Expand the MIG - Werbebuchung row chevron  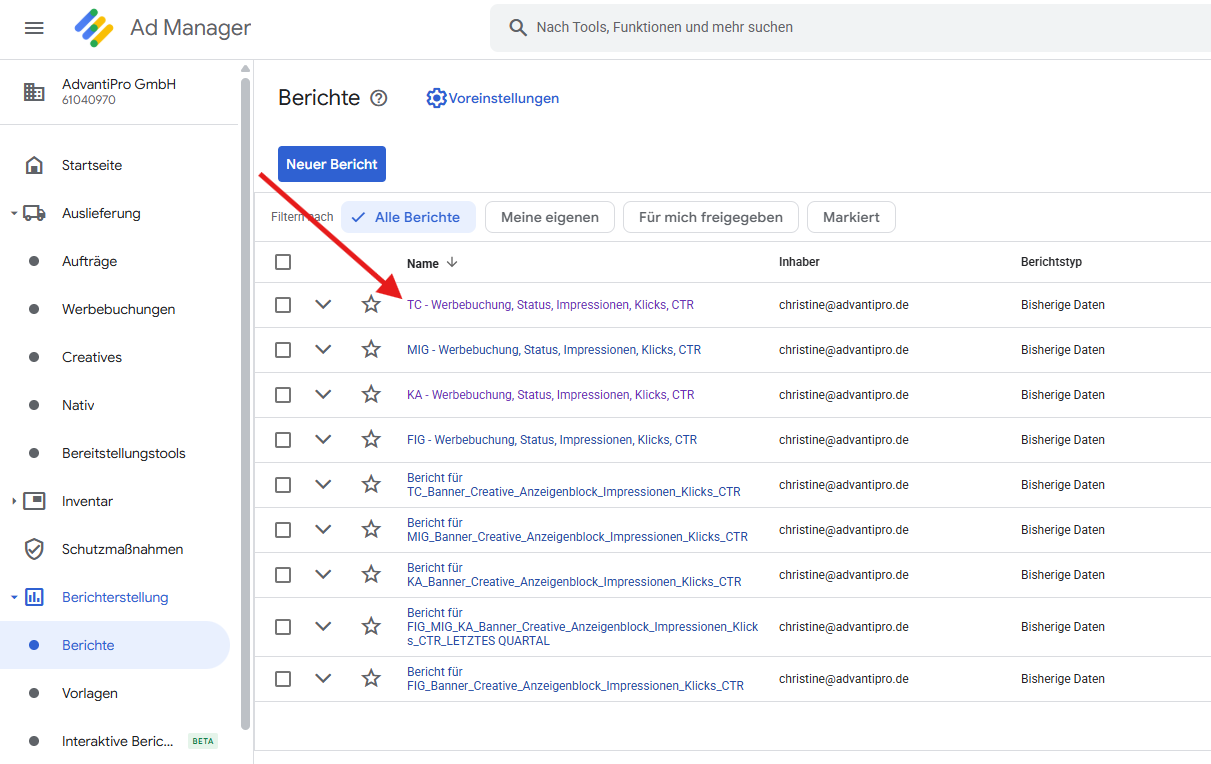tap(323, 349)
